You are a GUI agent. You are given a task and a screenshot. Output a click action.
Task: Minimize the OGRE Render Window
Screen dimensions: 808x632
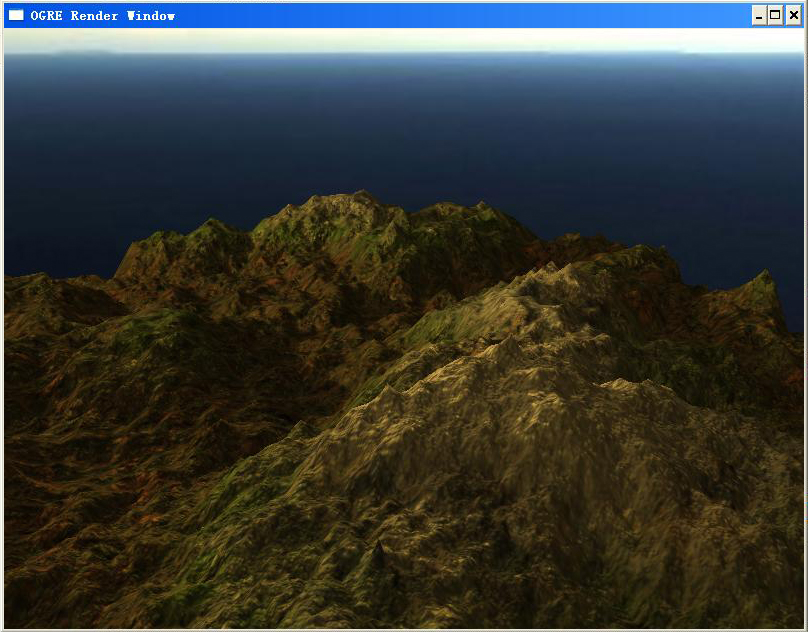coord(759,15)
